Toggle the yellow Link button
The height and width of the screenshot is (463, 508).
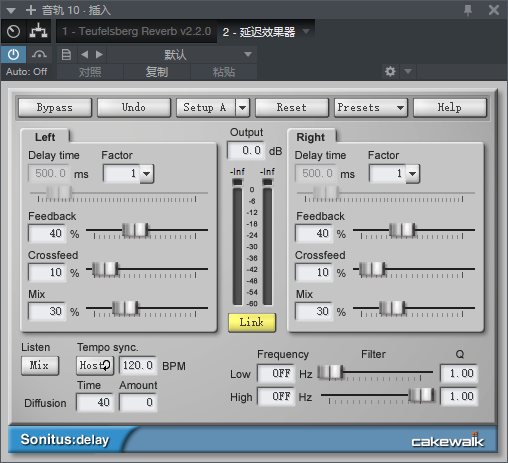(252, 323)
